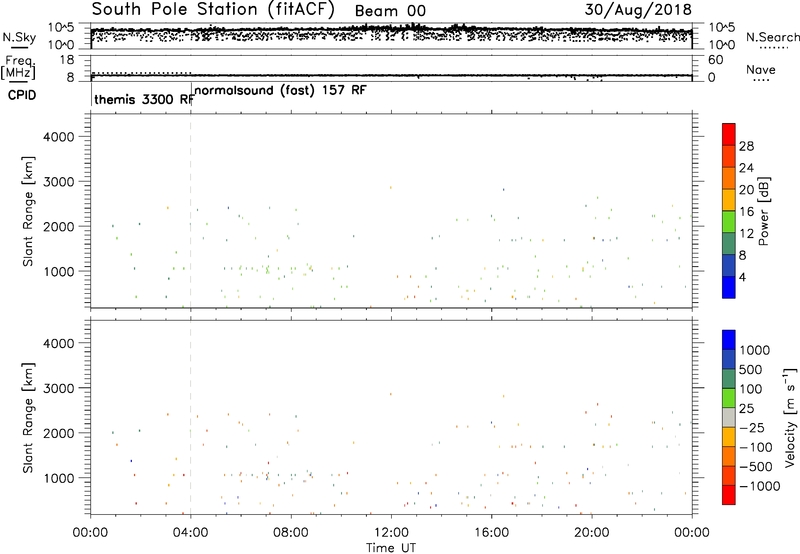Click the 'Freq. [MHz]' axis label
The height and width of the screenshot is (554, 800).
click(x=18, y=67)
